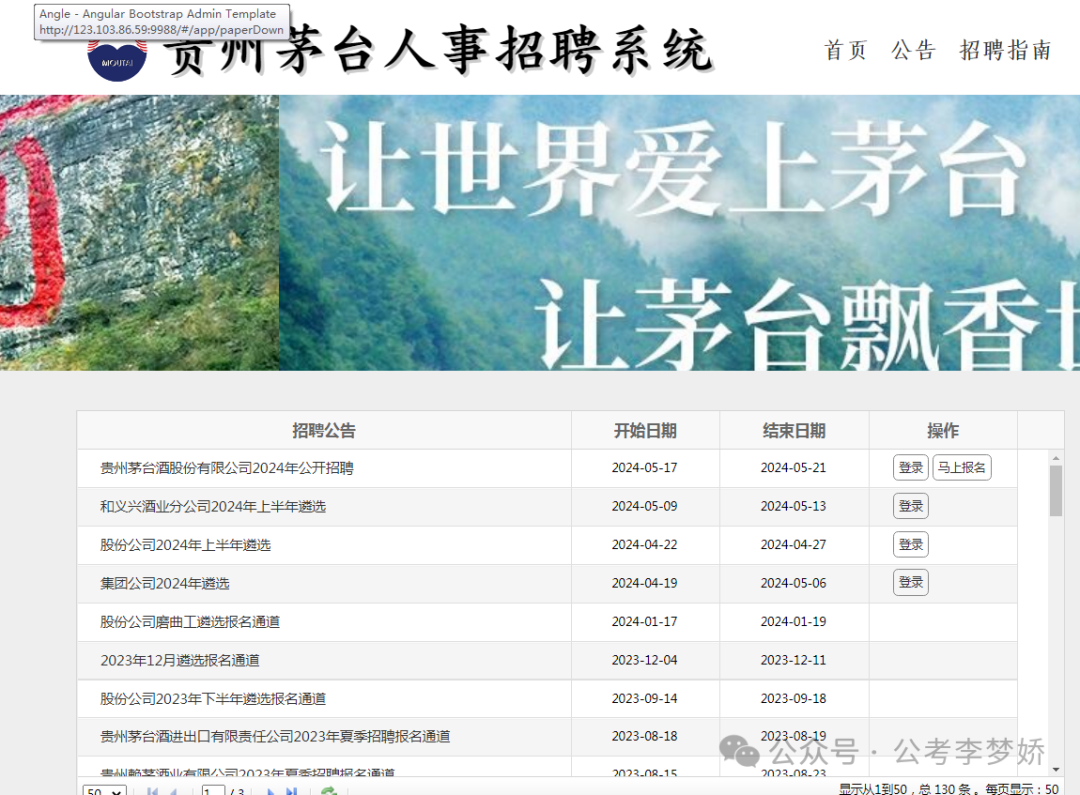Viewport: 1080px width, 795px height.
Task: Open the 招聘指南 navigation item
Action: (x=1006, y=50)
